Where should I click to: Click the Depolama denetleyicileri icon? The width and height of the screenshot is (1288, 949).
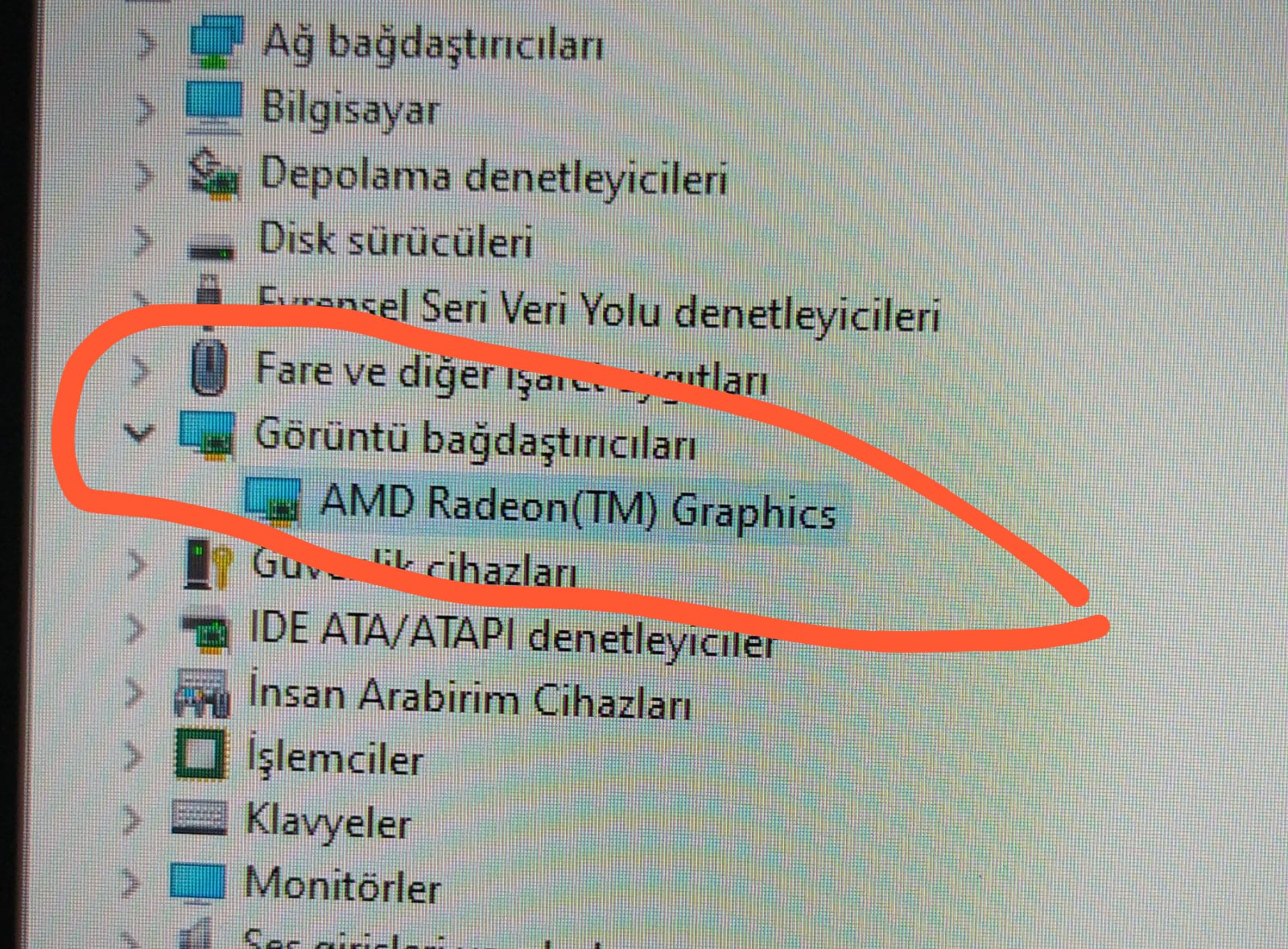tap(213, 174)
